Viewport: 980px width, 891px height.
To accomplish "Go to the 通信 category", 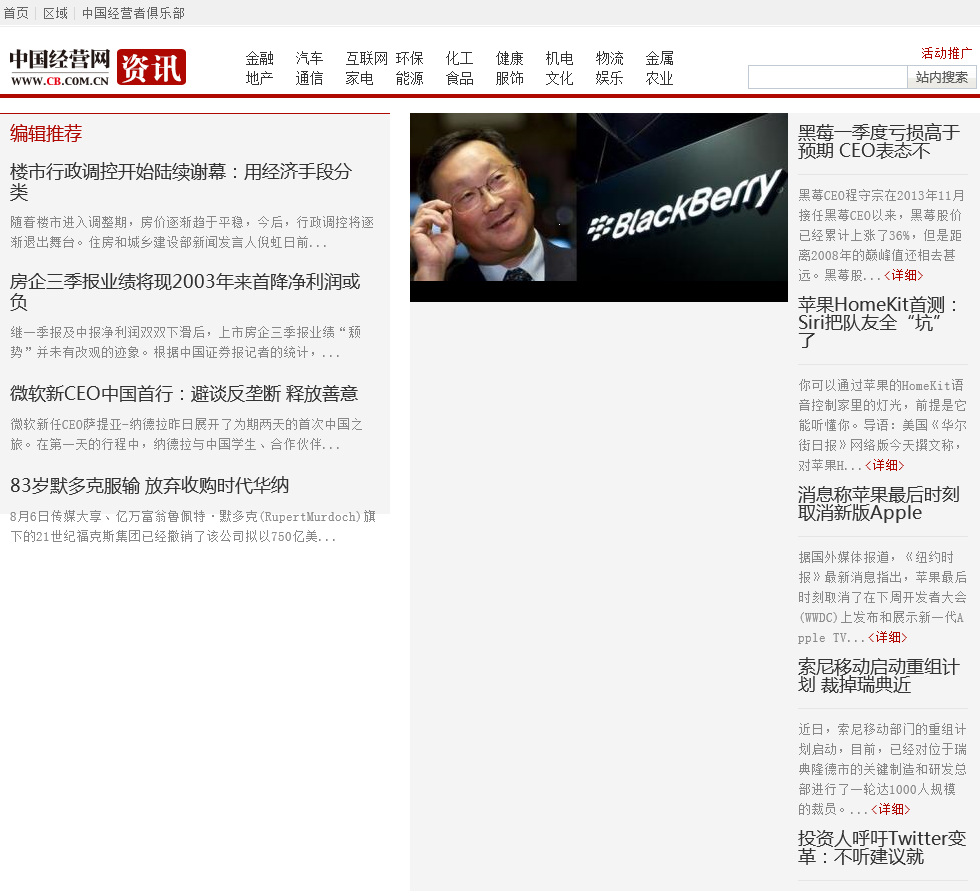I will 309,78.
